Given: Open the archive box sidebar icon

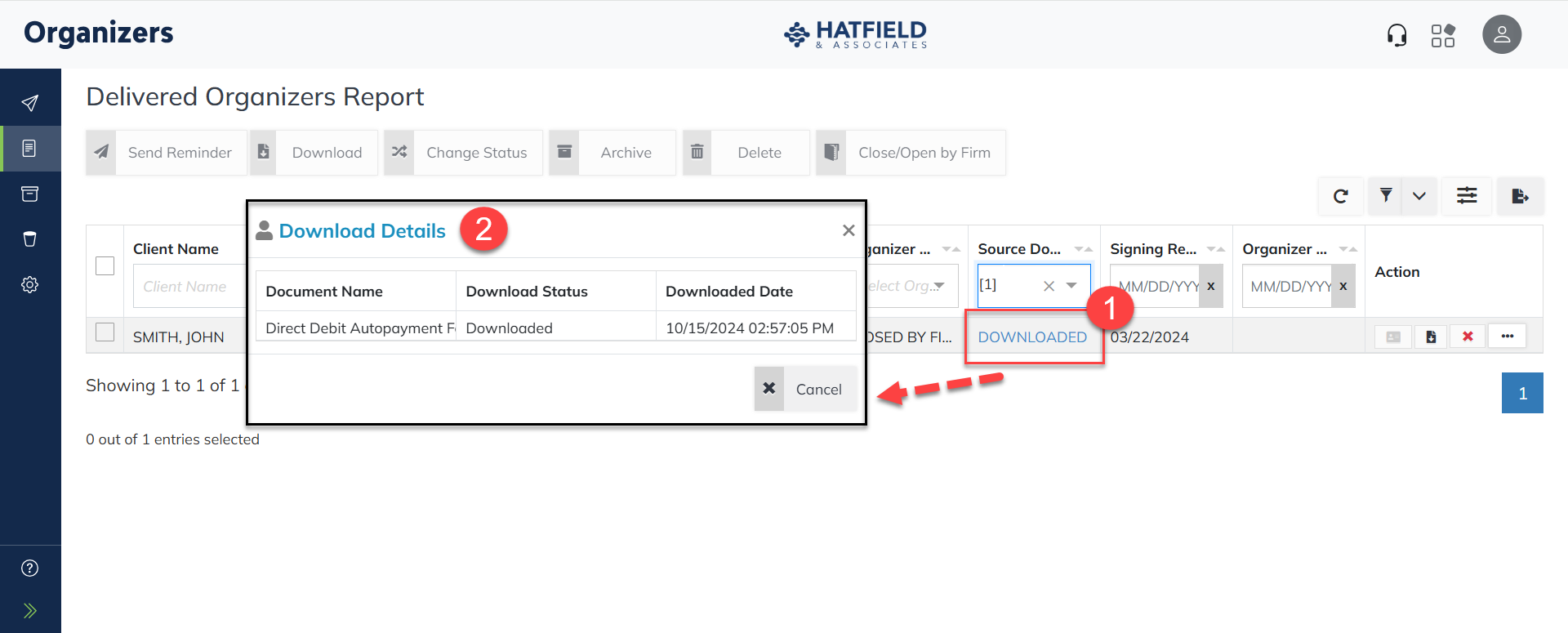Looking at the screenshot, I should point(30,194).
